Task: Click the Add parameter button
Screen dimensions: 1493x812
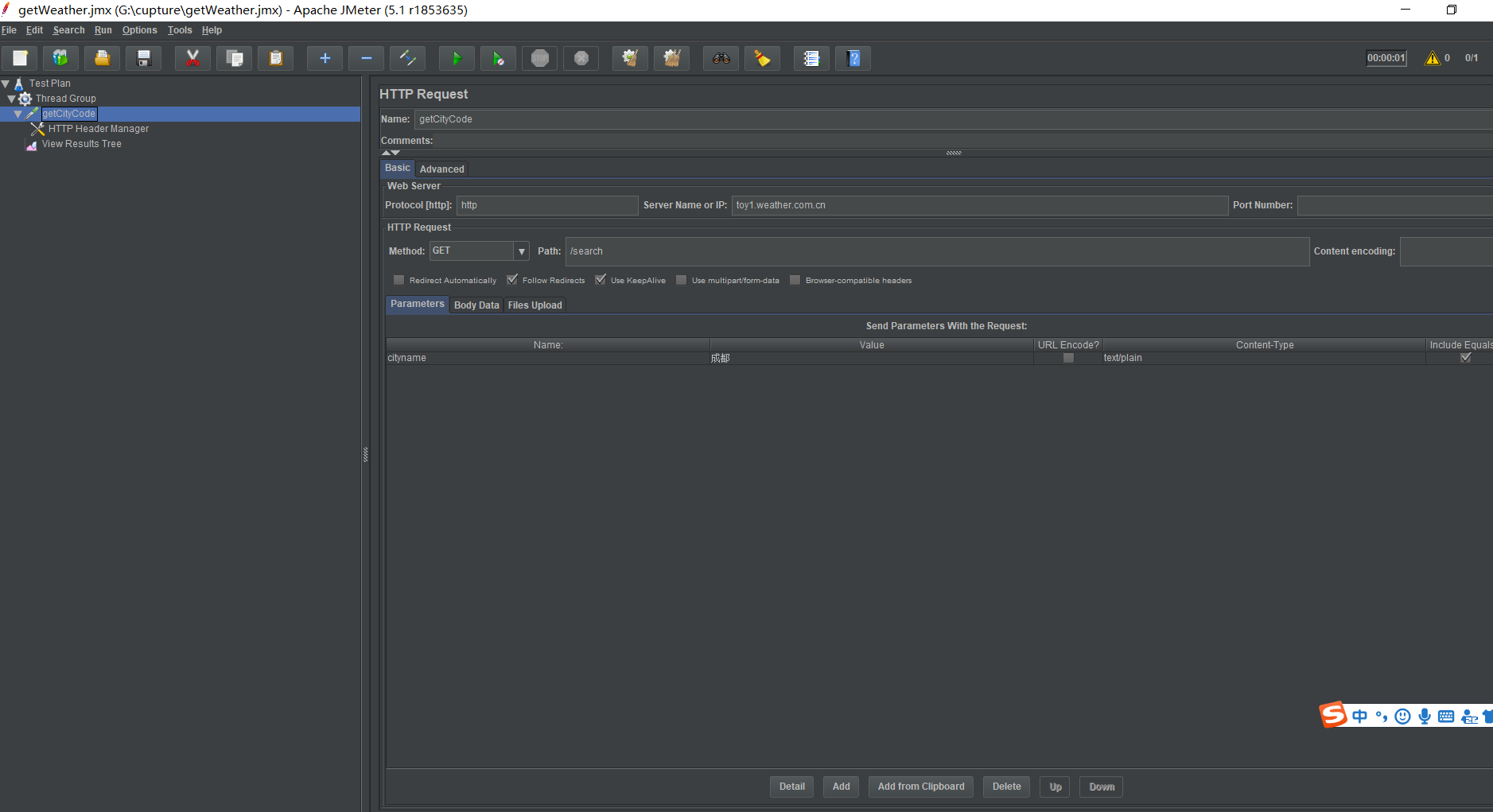Action: pyautogui.click(x=841, y=787)
